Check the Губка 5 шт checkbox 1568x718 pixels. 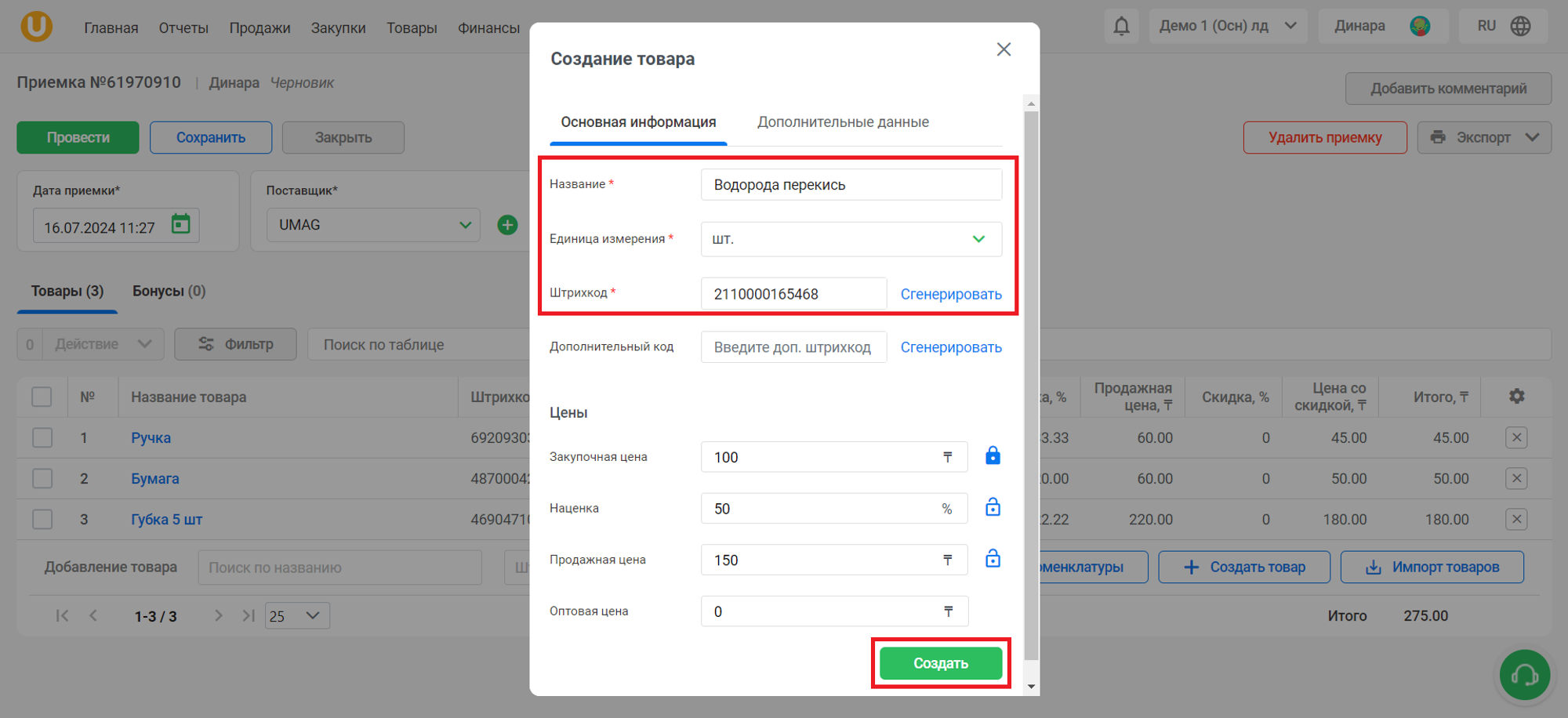(42, 519)
